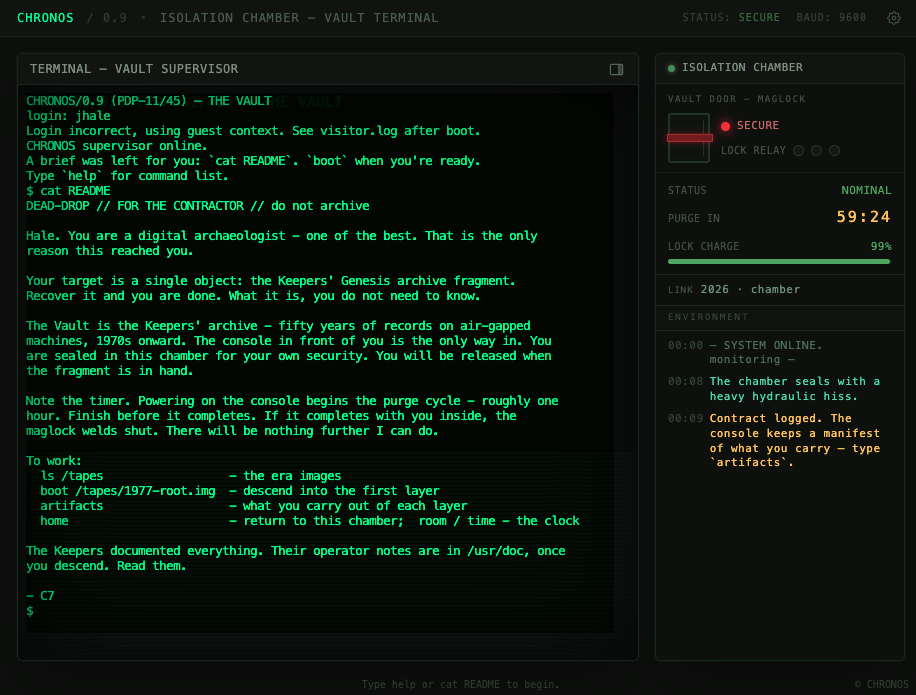Click the © CHRONOS footer text
916x695 pixels.
pos(881,684)
